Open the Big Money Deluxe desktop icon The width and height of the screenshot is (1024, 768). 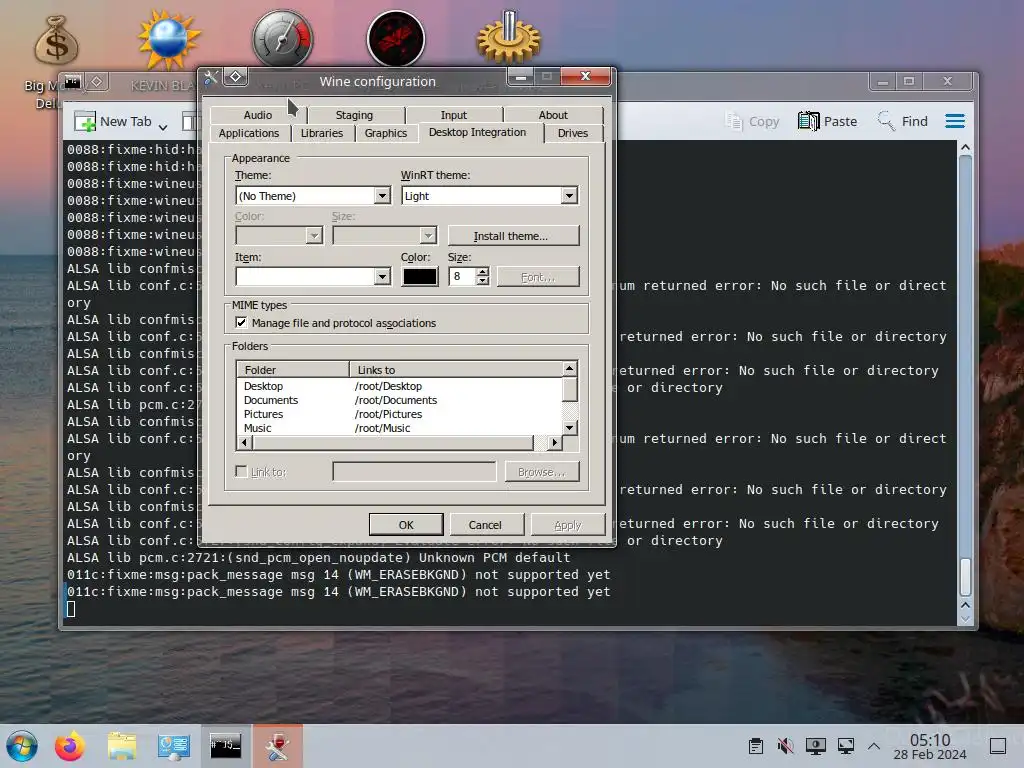tap(56, 40)
